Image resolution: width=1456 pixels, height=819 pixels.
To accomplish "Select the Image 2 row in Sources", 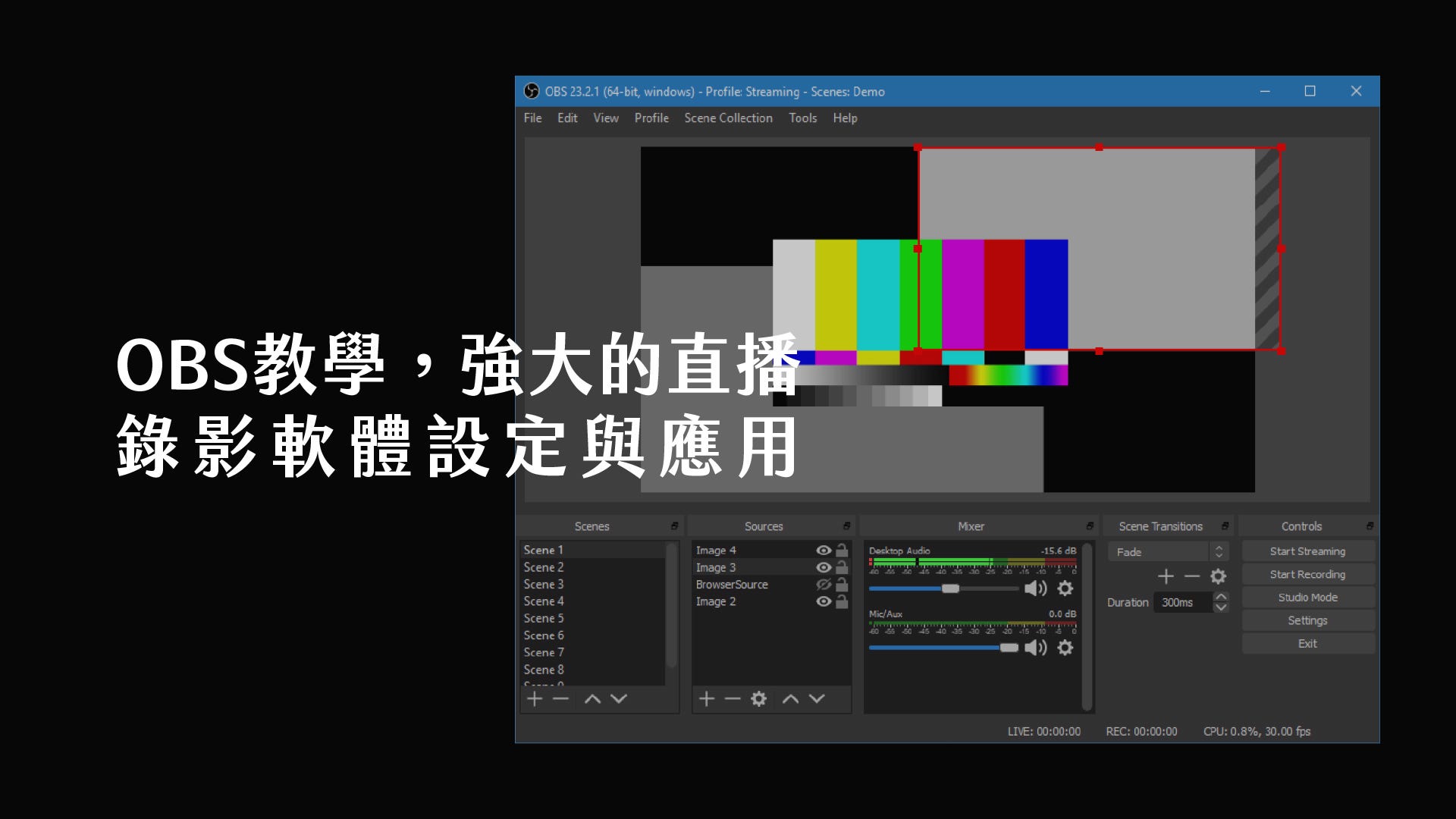I will click(x=771, y=601).
